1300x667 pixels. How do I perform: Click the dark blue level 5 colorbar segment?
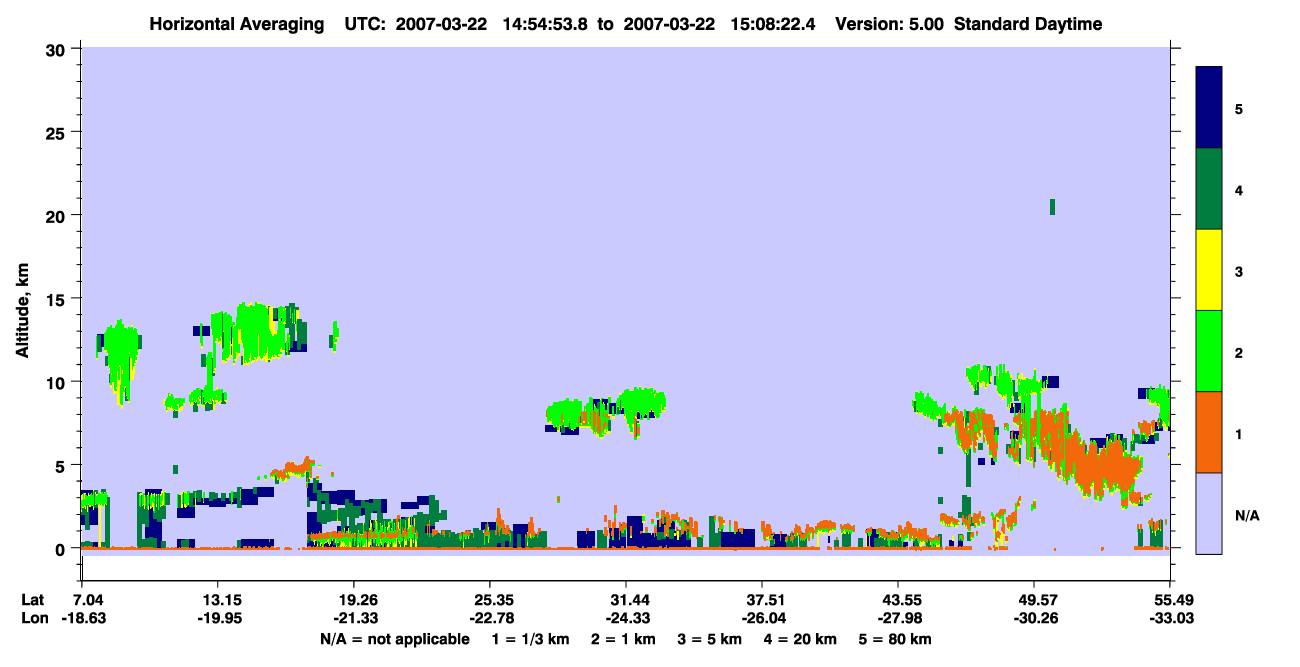[x=1209, y=108]
